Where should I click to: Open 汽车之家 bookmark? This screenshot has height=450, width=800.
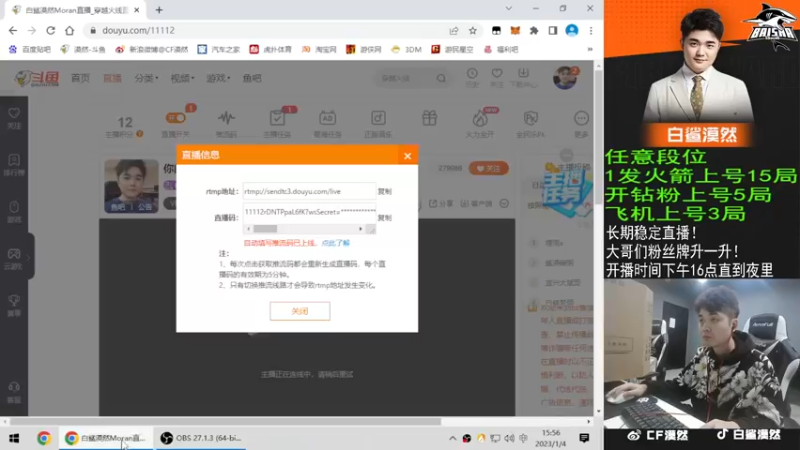[x=218, y=49]
